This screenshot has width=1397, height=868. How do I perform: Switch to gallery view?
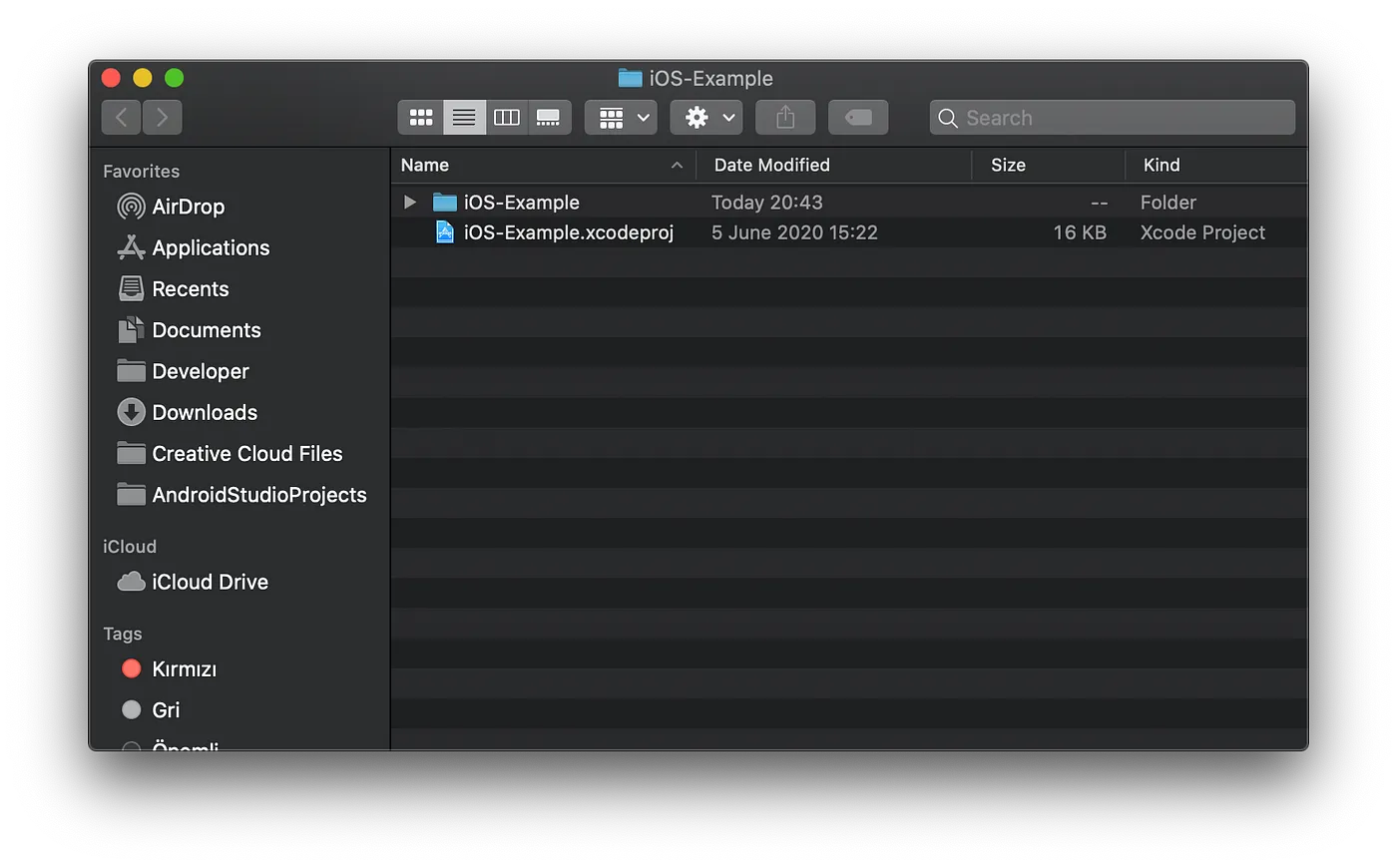coord(549,118)
